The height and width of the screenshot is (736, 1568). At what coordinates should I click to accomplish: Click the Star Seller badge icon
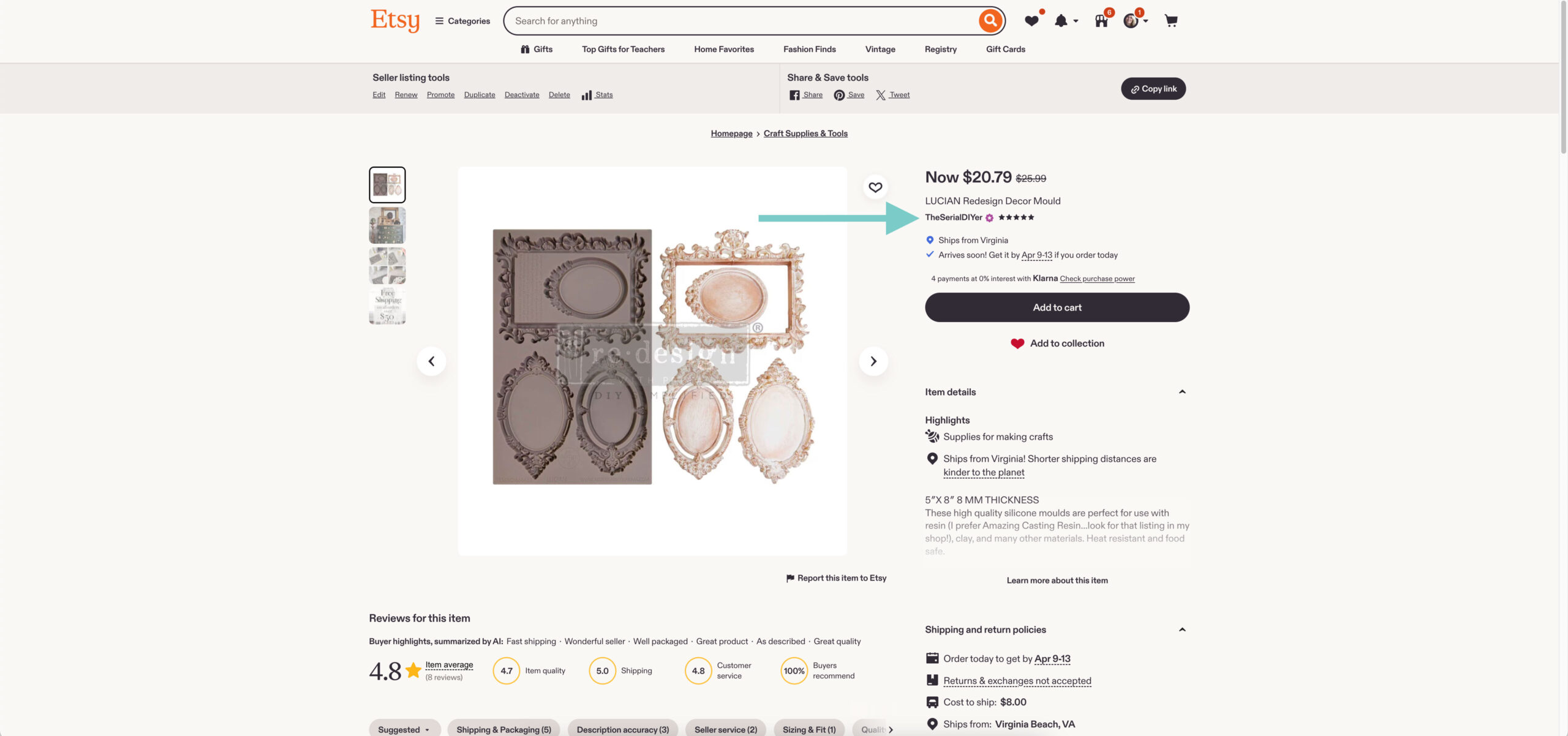pyautogui.click(x=989, y=218)
